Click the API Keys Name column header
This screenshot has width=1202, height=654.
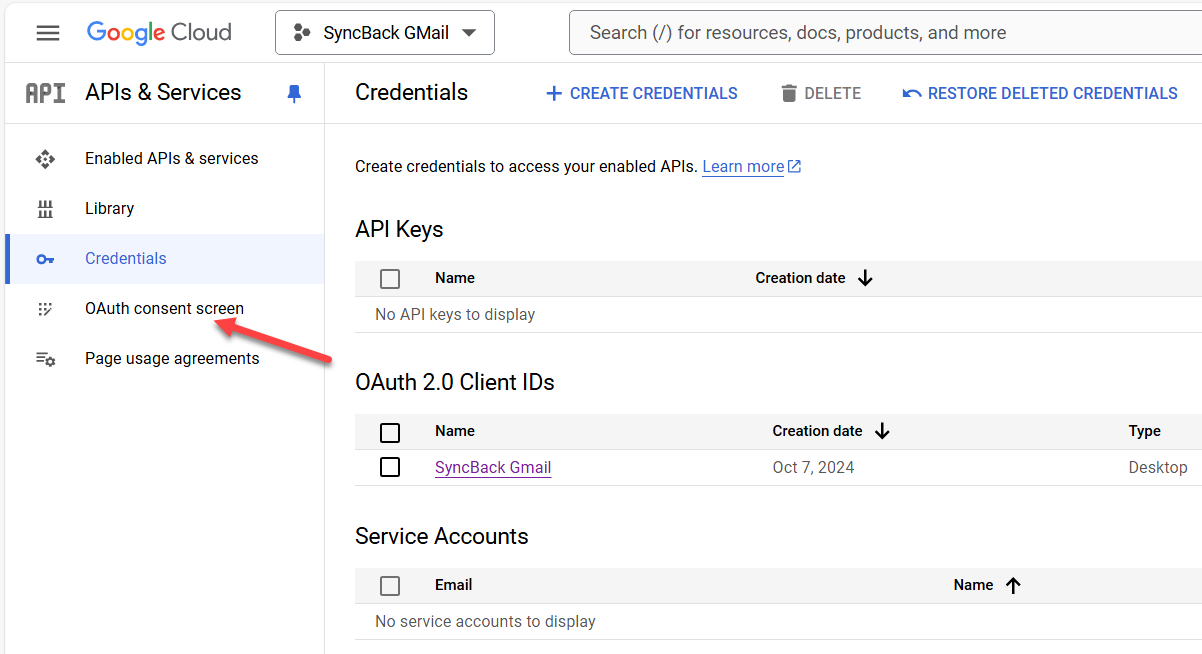(455, 278)
